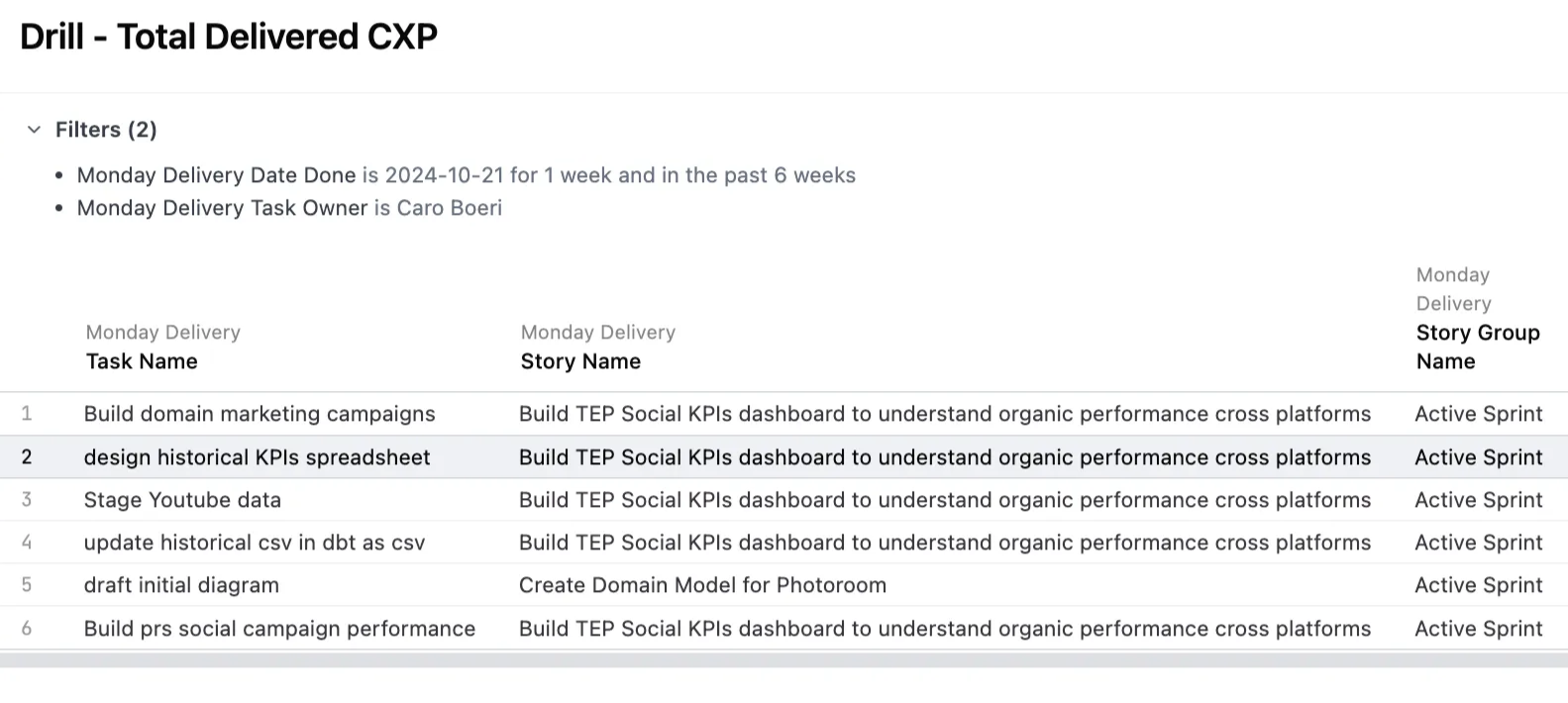The height and width of the screenshot is (703, 1568).
Task: Click row number 6 in the table
Action: click(x=27, y=629)
